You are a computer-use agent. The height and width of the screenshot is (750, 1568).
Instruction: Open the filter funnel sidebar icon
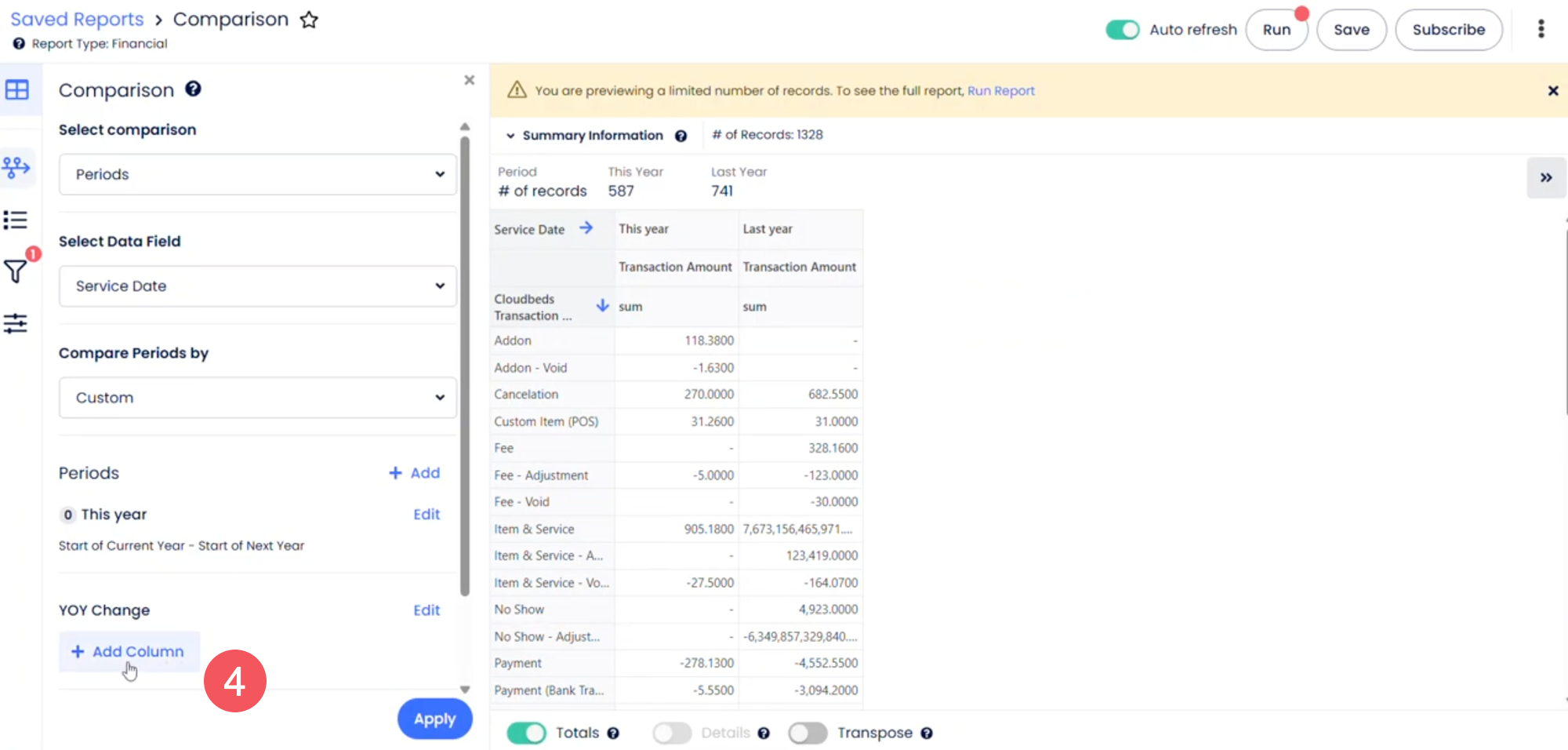pyautogui.click(x=16, y=271)
